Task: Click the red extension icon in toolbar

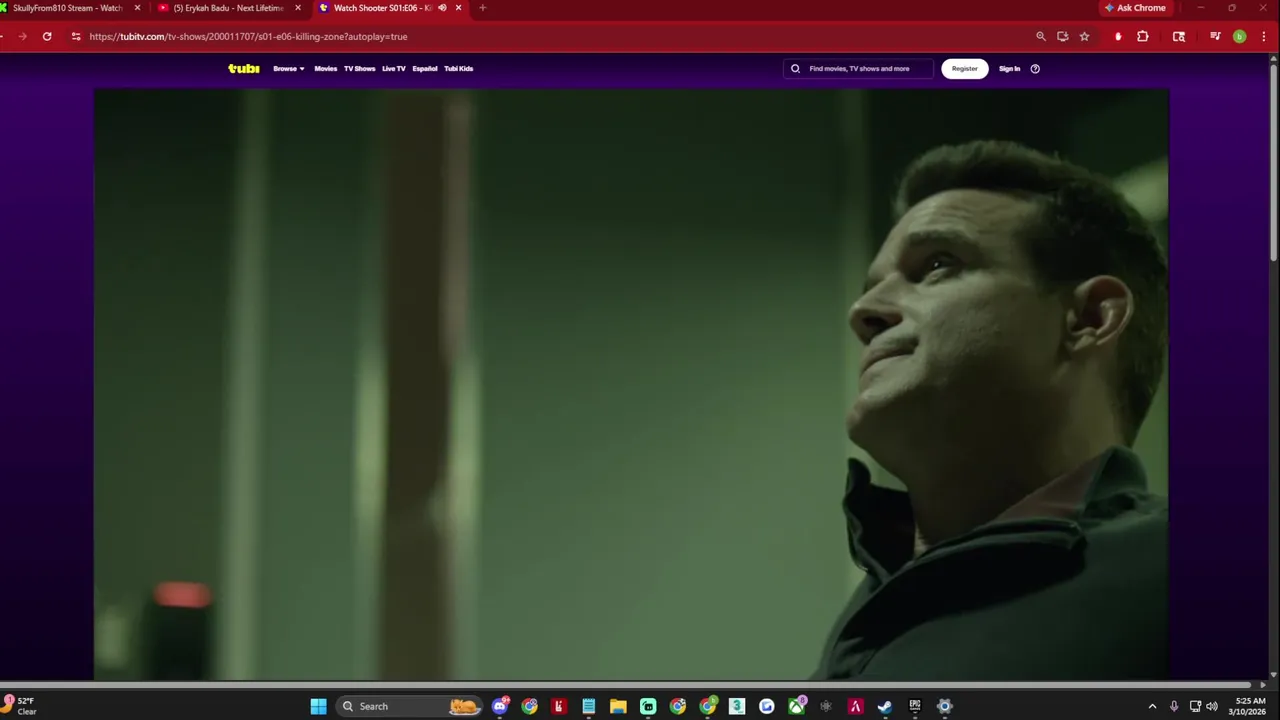Action: (1118, 36)
